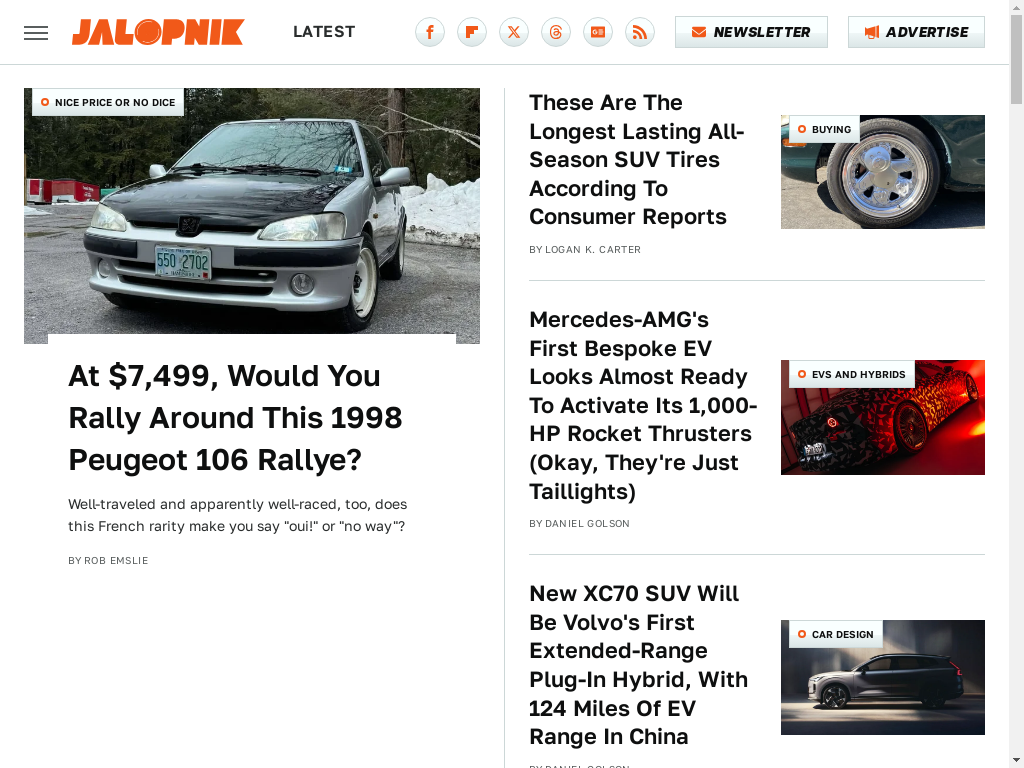This screenshot has height=768, width=1024.
Task: Read the Mercedes-AMG bespoke EV article
Action: 643,406
